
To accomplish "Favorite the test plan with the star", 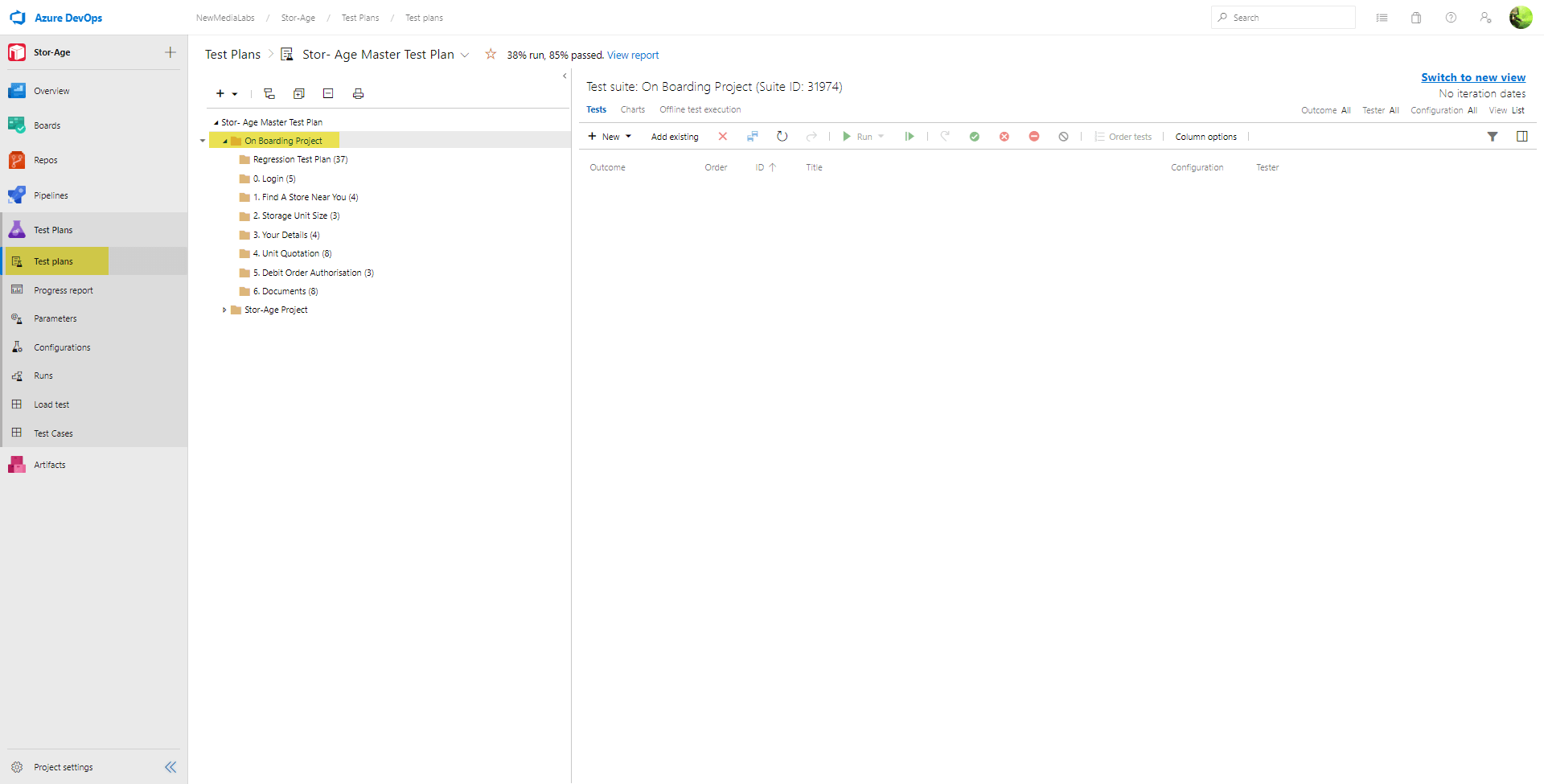I will click(491, 54).
